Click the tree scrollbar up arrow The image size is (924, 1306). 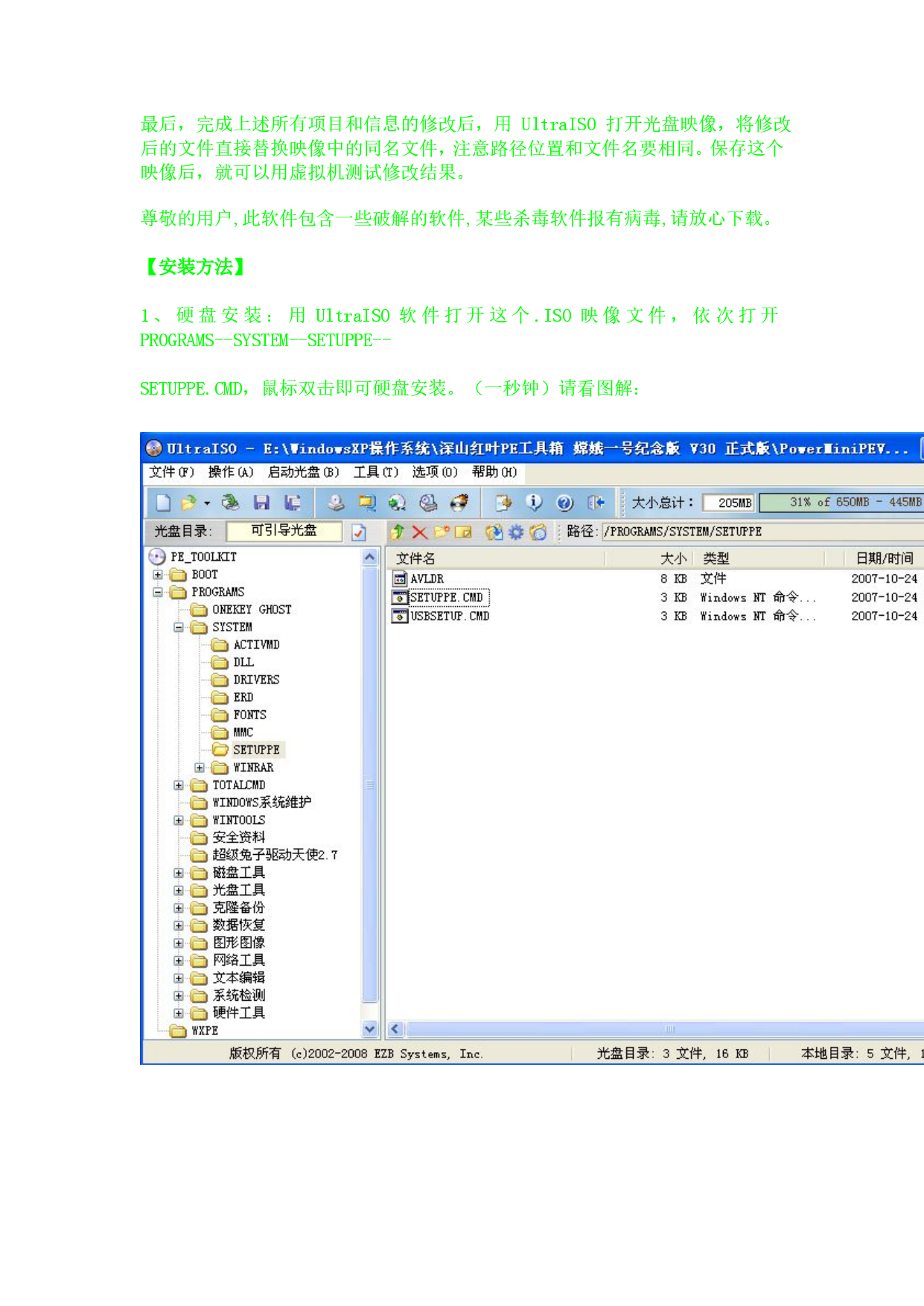(x=370, y=557)
